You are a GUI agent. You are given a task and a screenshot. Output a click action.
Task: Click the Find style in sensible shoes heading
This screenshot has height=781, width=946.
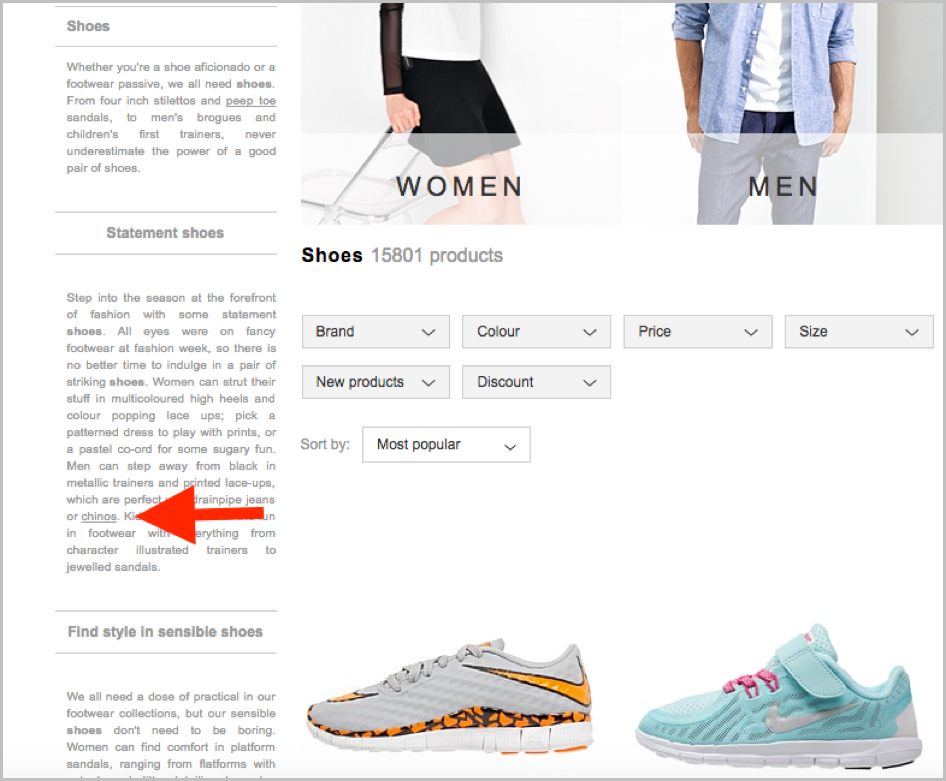165,631
